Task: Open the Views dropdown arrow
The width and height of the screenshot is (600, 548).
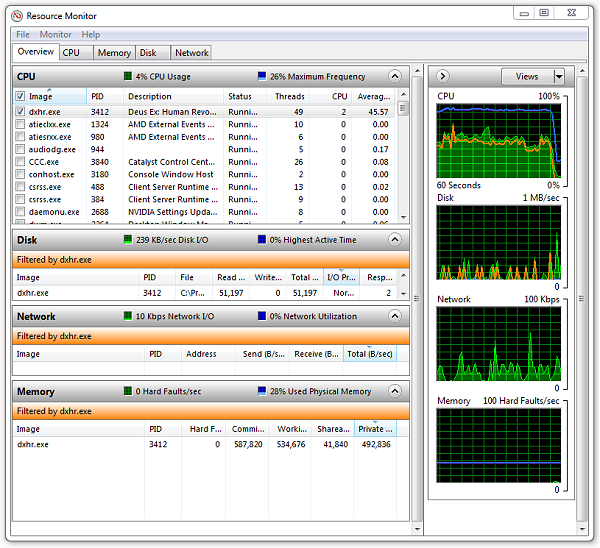Action: (x=558, y=76)
